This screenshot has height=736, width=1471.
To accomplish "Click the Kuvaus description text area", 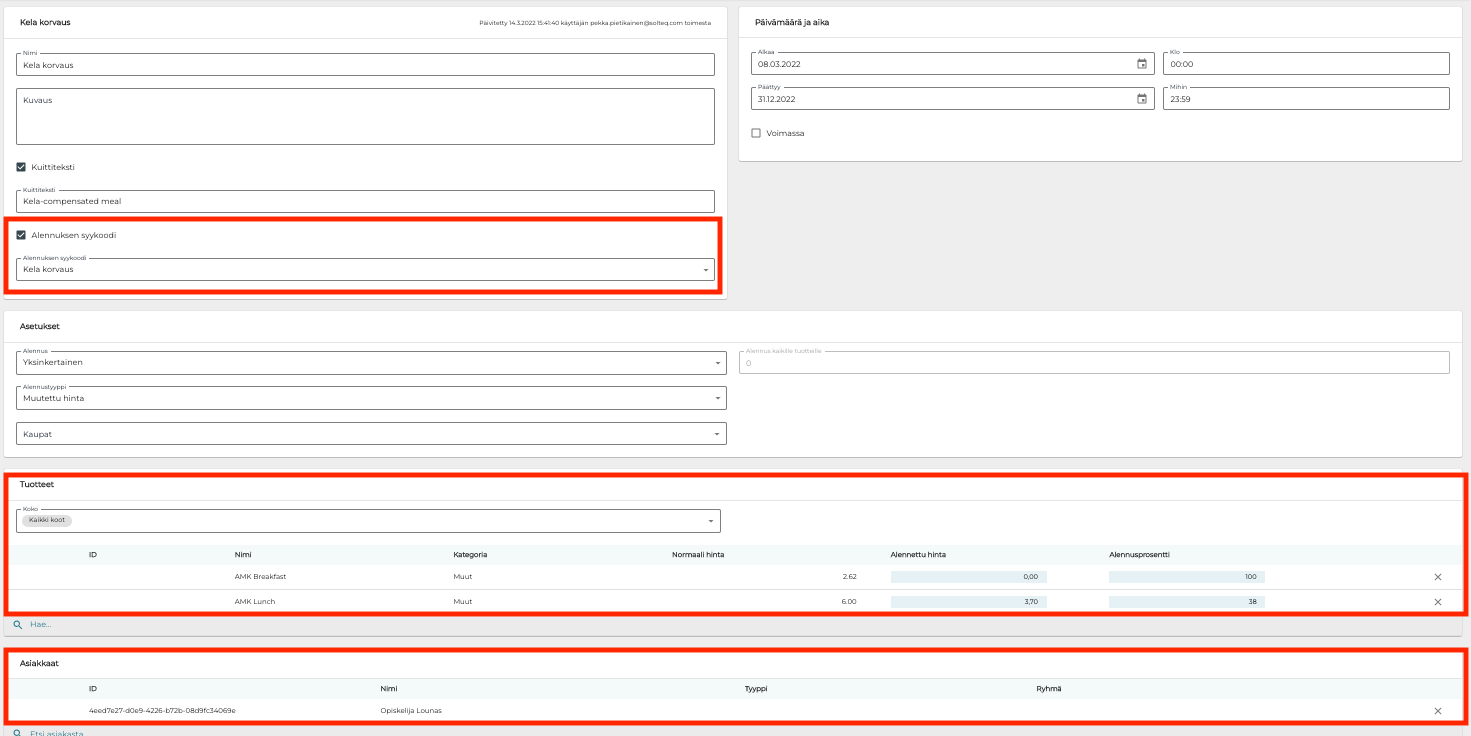I will pos(365,116).
